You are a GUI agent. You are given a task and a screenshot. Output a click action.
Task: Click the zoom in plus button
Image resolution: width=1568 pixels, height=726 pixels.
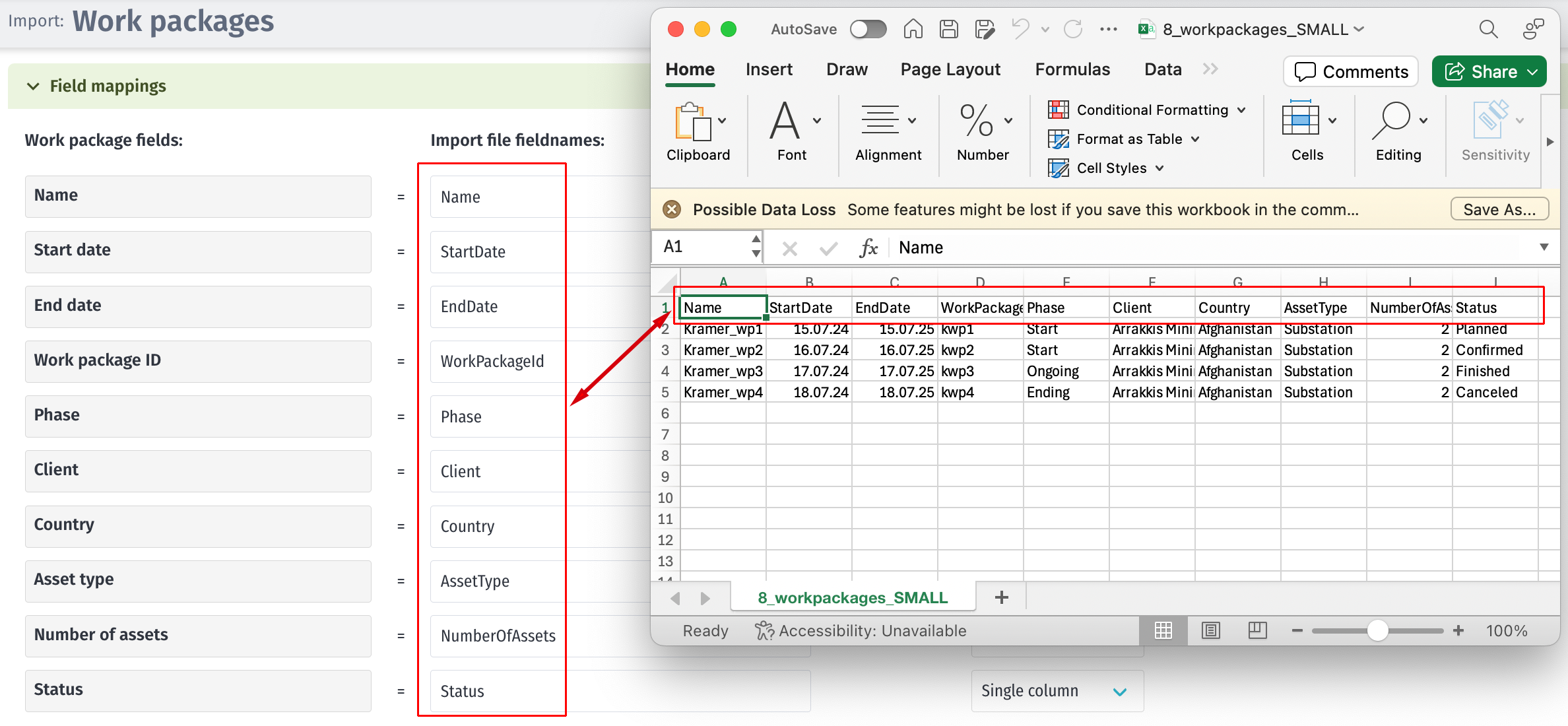point(1458,631)
